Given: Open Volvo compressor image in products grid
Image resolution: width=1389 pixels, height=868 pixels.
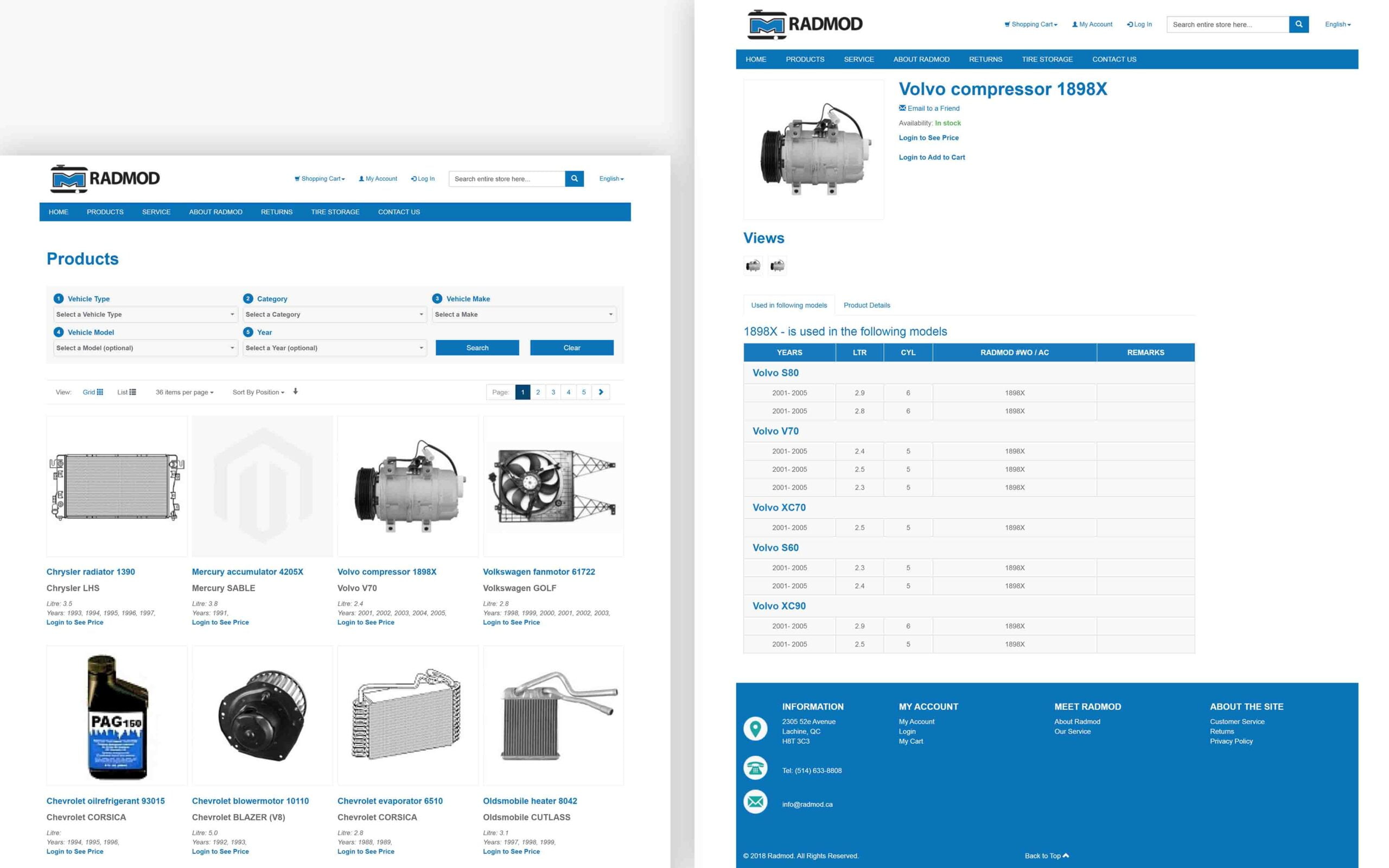Looking at the screenshot, I should coord(407,486).
